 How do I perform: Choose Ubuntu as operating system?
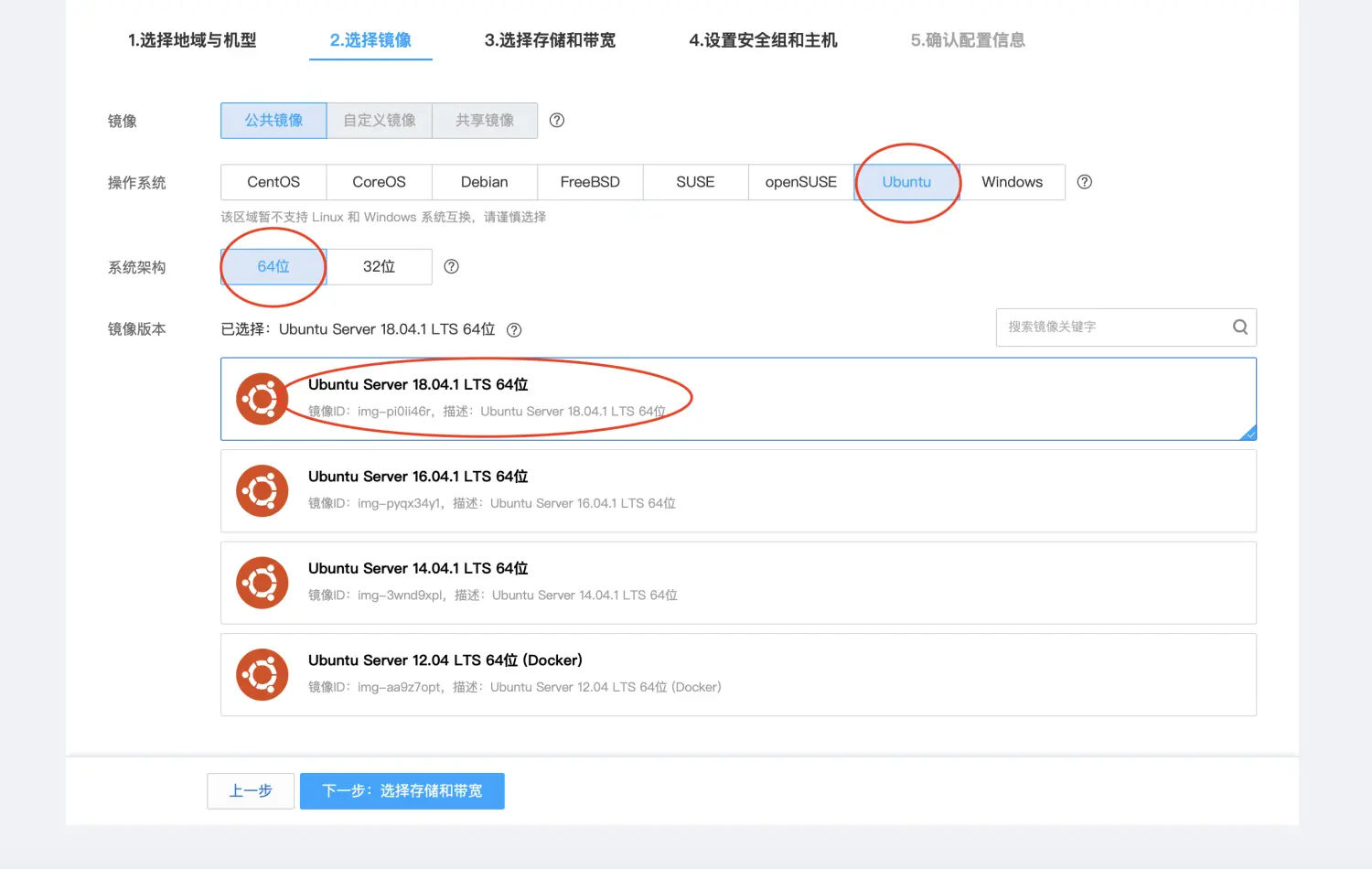coord(906,182)
